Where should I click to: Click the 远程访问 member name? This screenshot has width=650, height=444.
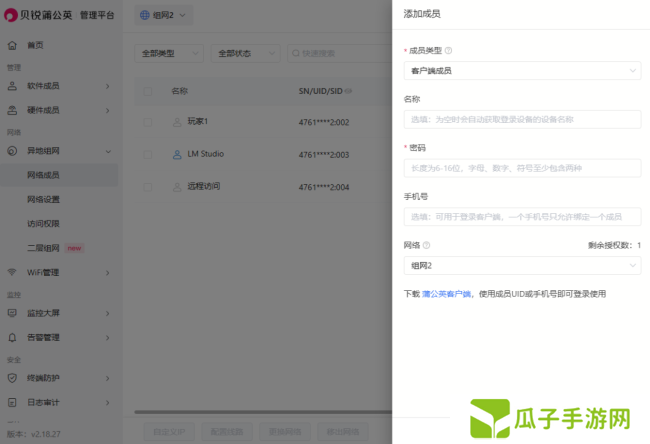204,186
